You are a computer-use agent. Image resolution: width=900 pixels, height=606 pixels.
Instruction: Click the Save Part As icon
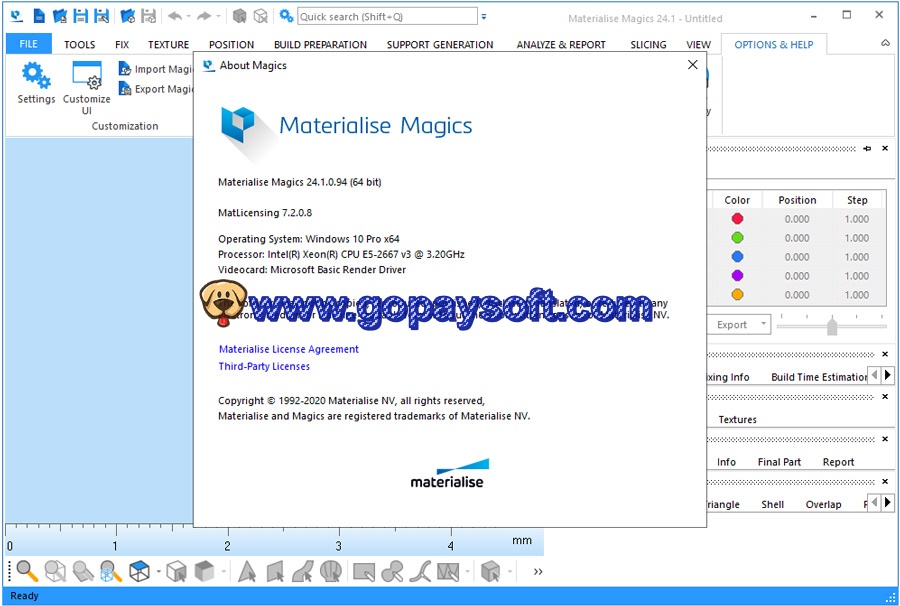click(x=102, y=16)
